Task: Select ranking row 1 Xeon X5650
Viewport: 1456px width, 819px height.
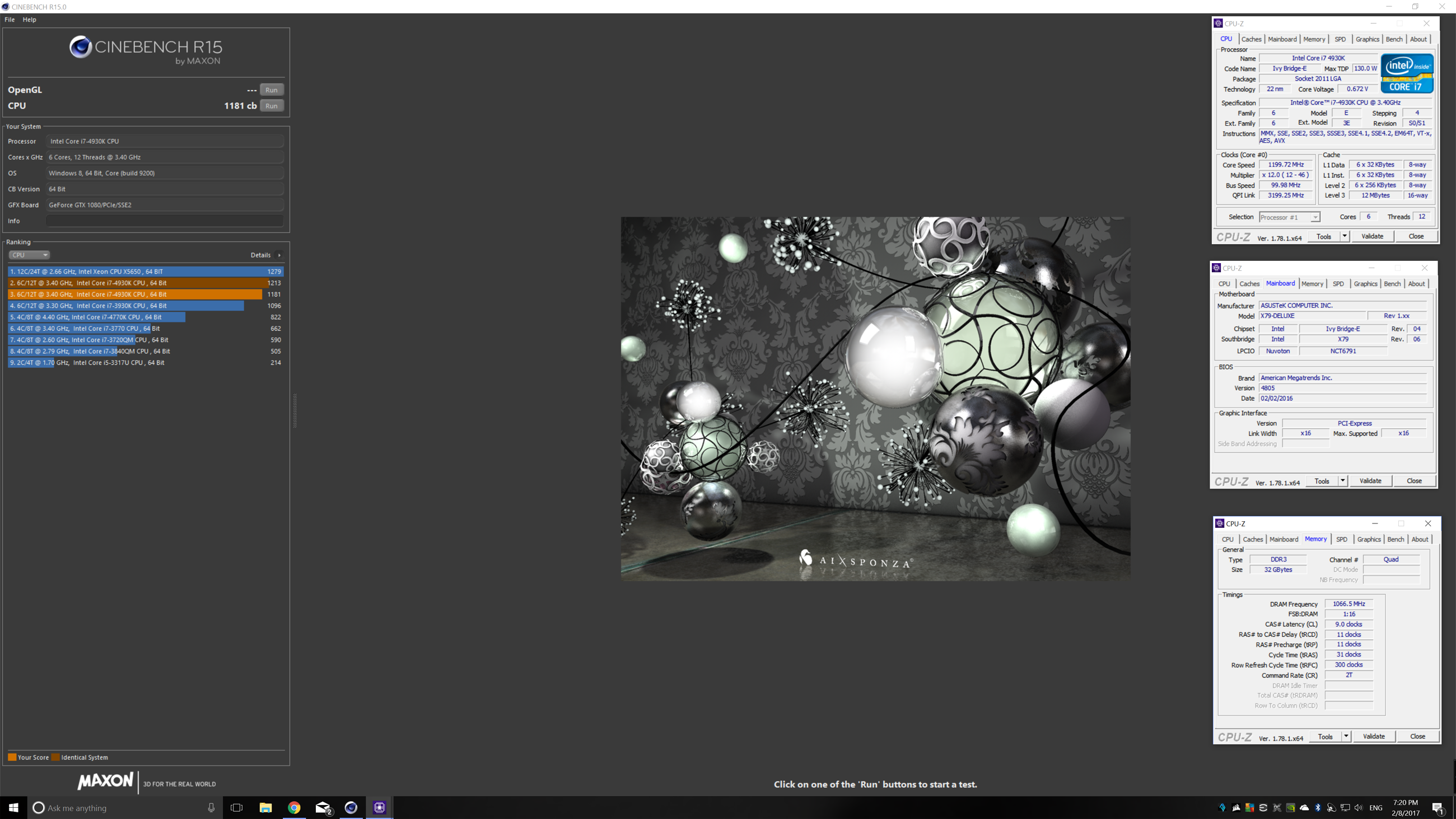Action: (145, 272)
